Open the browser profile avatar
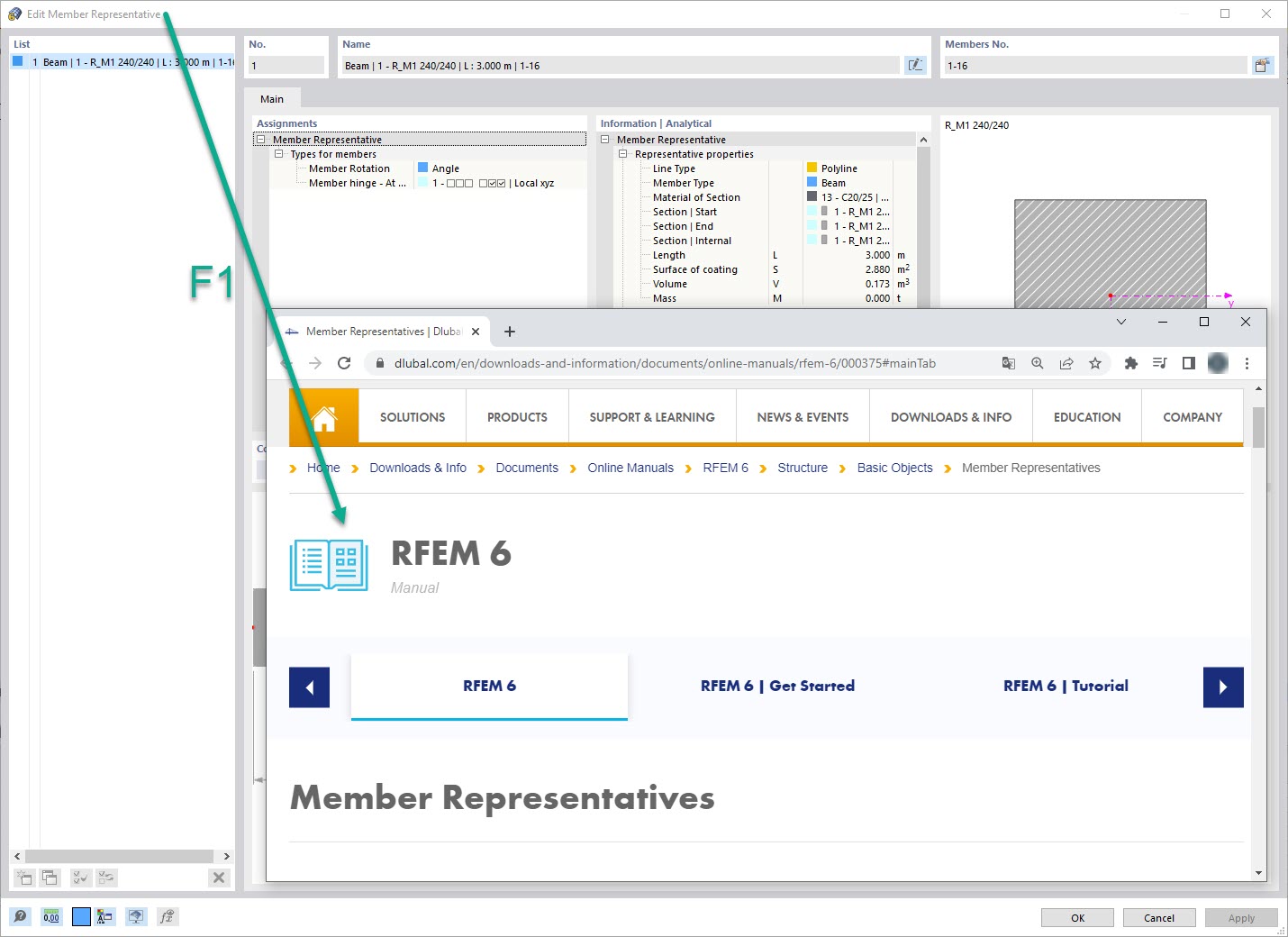Image resolution: width=1288 pixels, height=937 pixels. (x=1218, y=363)
